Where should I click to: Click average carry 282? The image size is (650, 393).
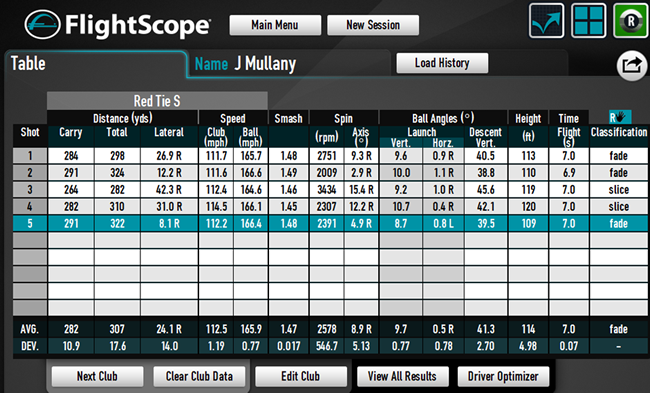click(71, 329)
